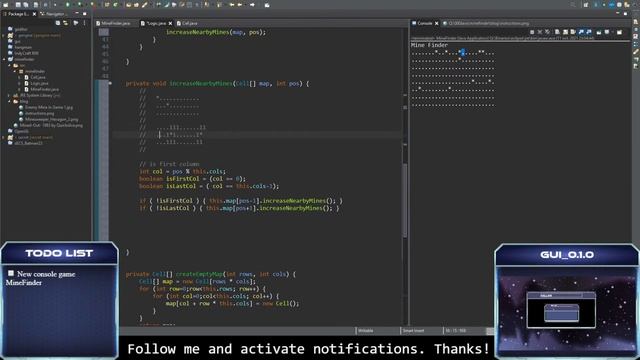Screen dimensions: 640x360
Task: Expand MineFinder.java tree arrow
Action: tap(19, 89)
